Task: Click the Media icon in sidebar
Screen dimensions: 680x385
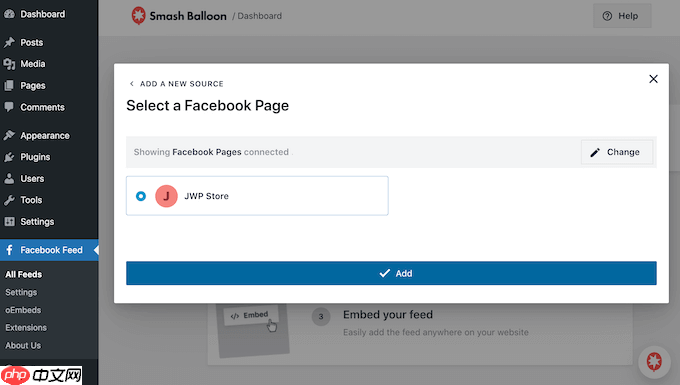Action: tap(9, 64)
